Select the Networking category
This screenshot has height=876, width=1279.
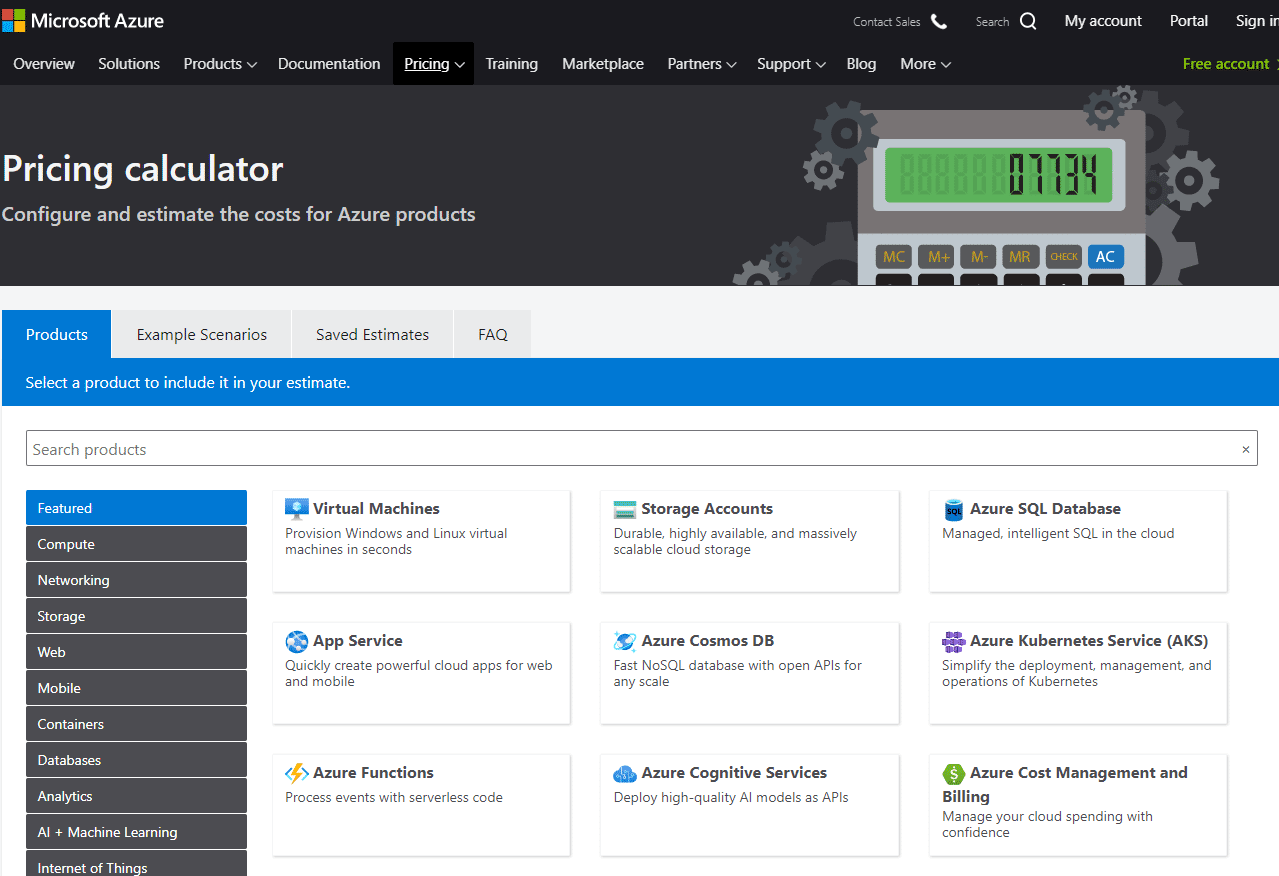point(136,580)
